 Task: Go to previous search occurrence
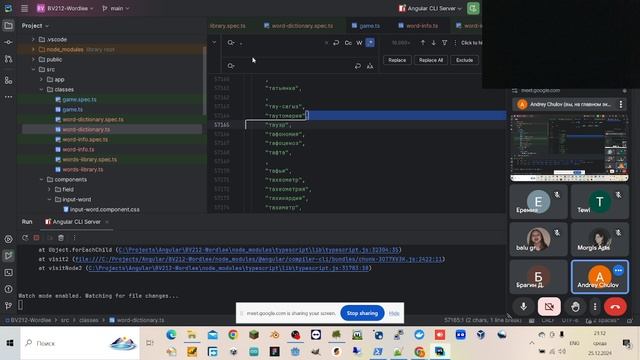coord(423,42)
